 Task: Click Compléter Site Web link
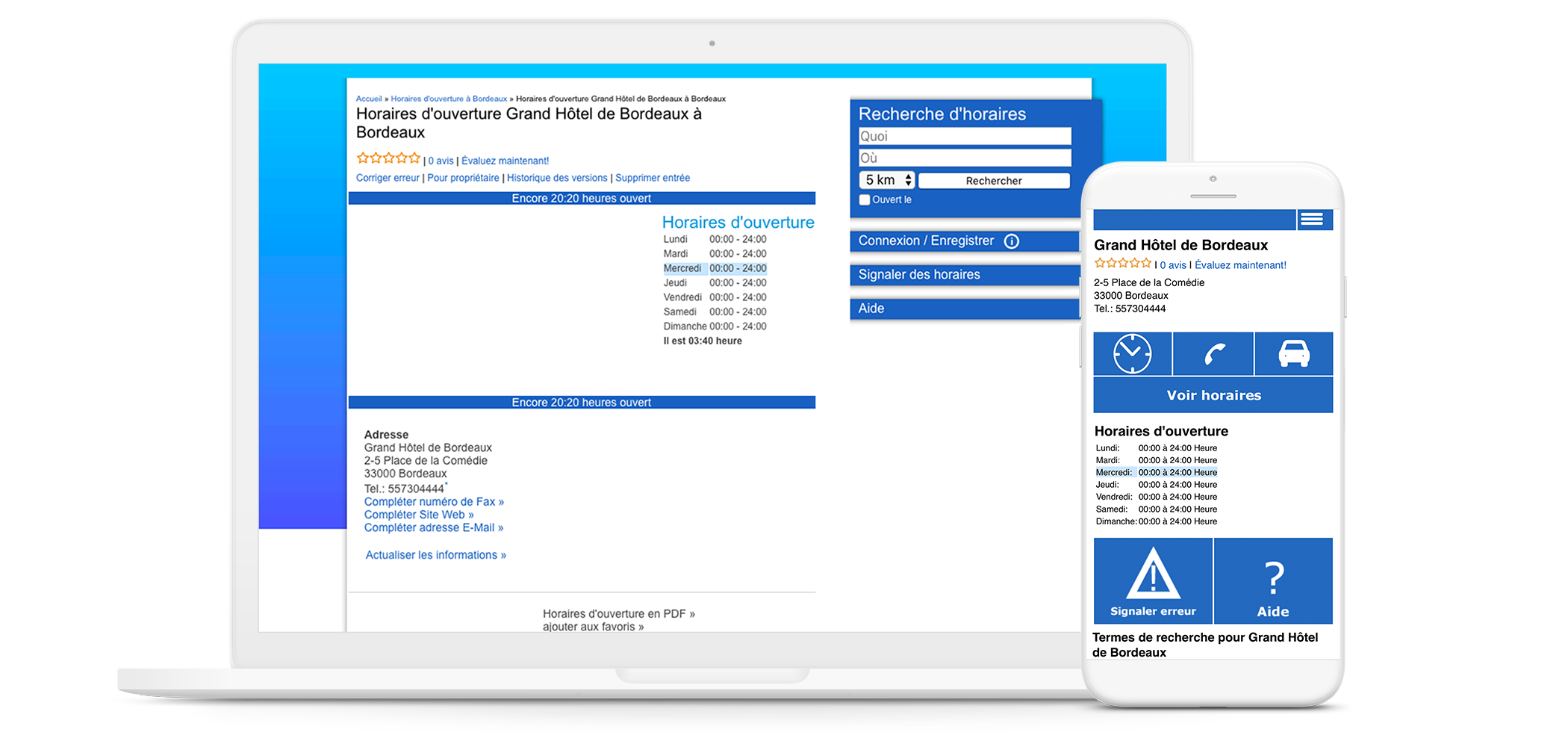[x=419, y=515]
